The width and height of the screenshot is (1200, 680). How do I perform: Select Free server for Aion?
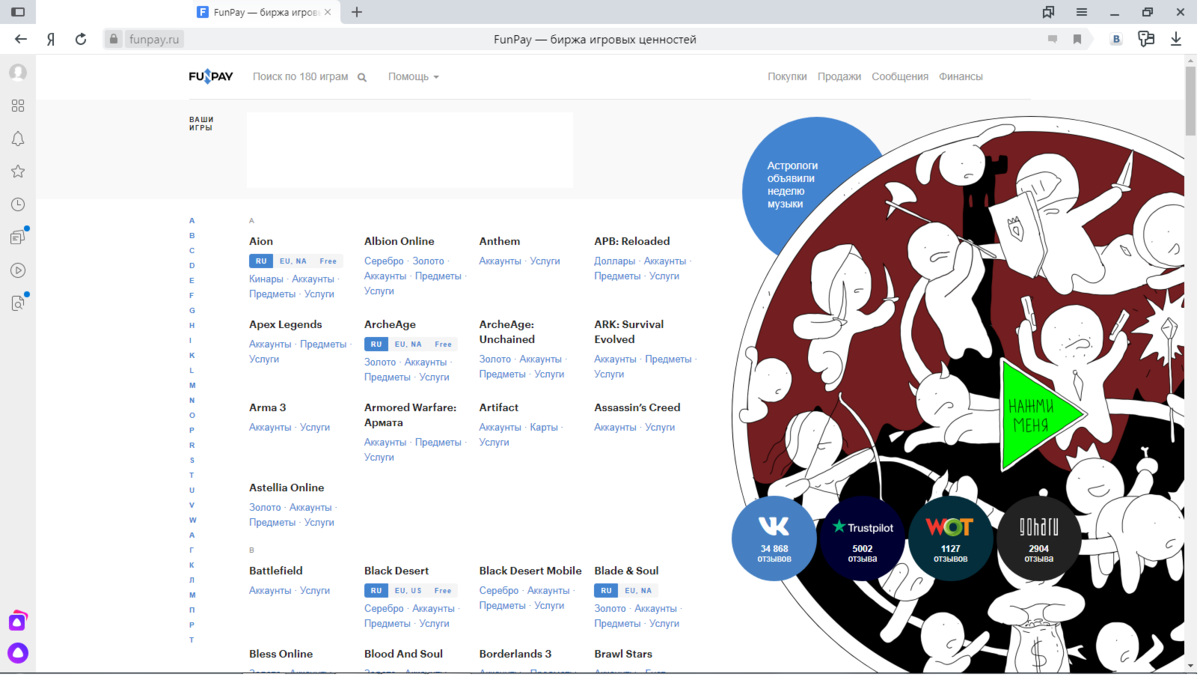pyautogui.click(x=328, y=261)
